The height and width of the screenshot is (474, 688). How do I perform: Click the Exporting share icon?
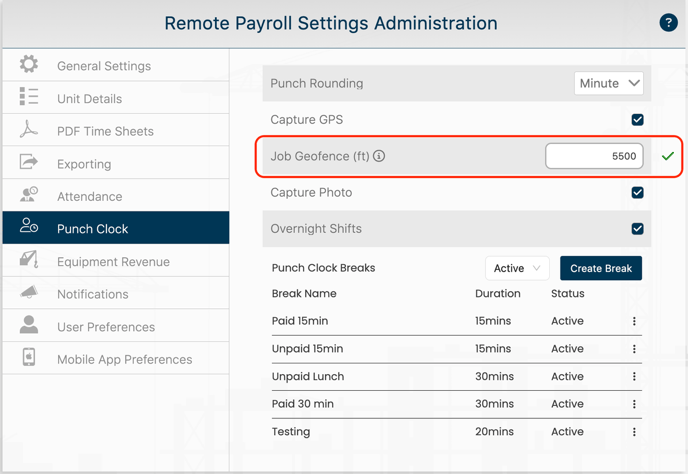pyautogui.click(x=29, y=162)
